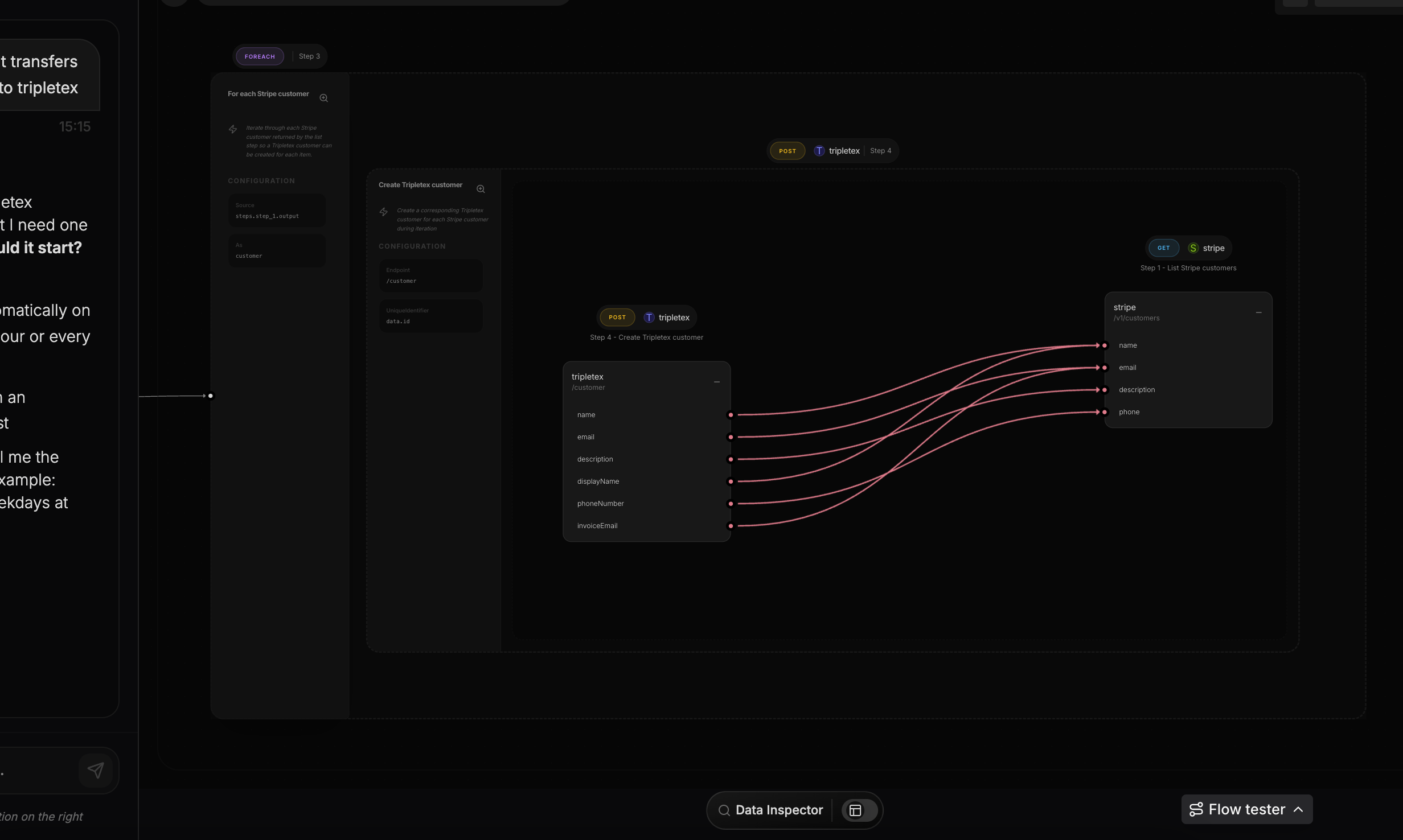Viewport: 1403px width, 840px height.
Task: Click the tripletex T logo in Step 4 header
Action: [x=819, y=151]
